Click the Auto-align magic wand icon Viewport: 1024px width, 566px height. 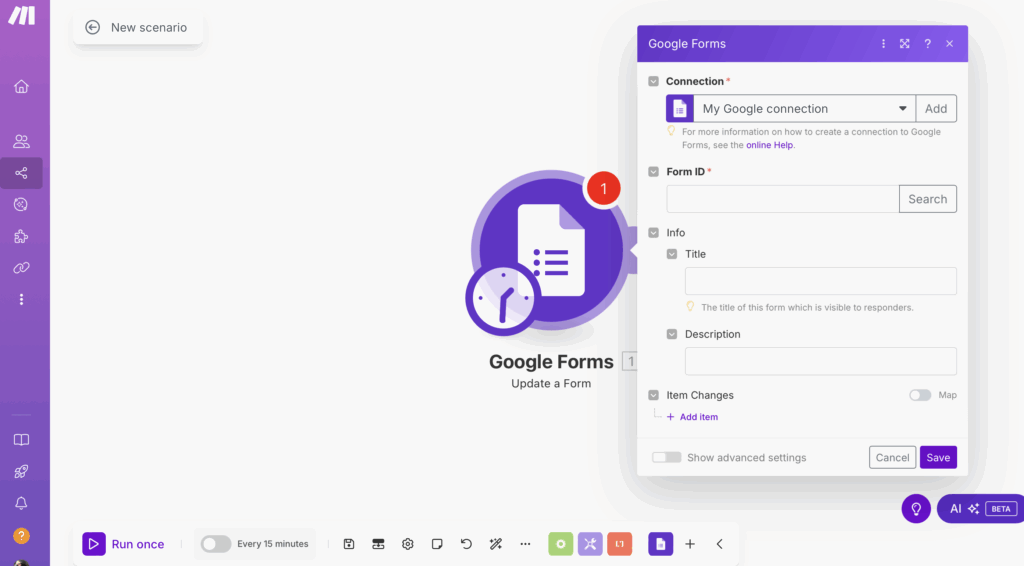pos(496,544)
